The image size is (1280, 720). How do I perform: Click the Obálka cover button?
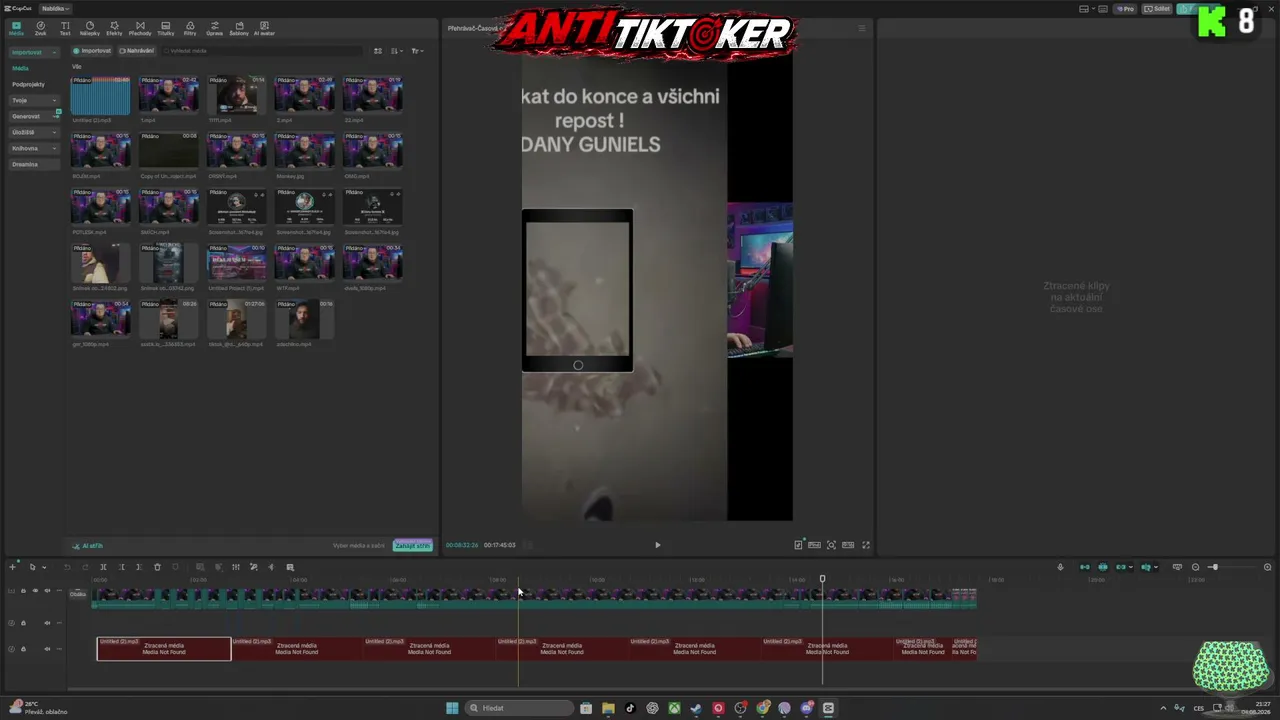78,594
